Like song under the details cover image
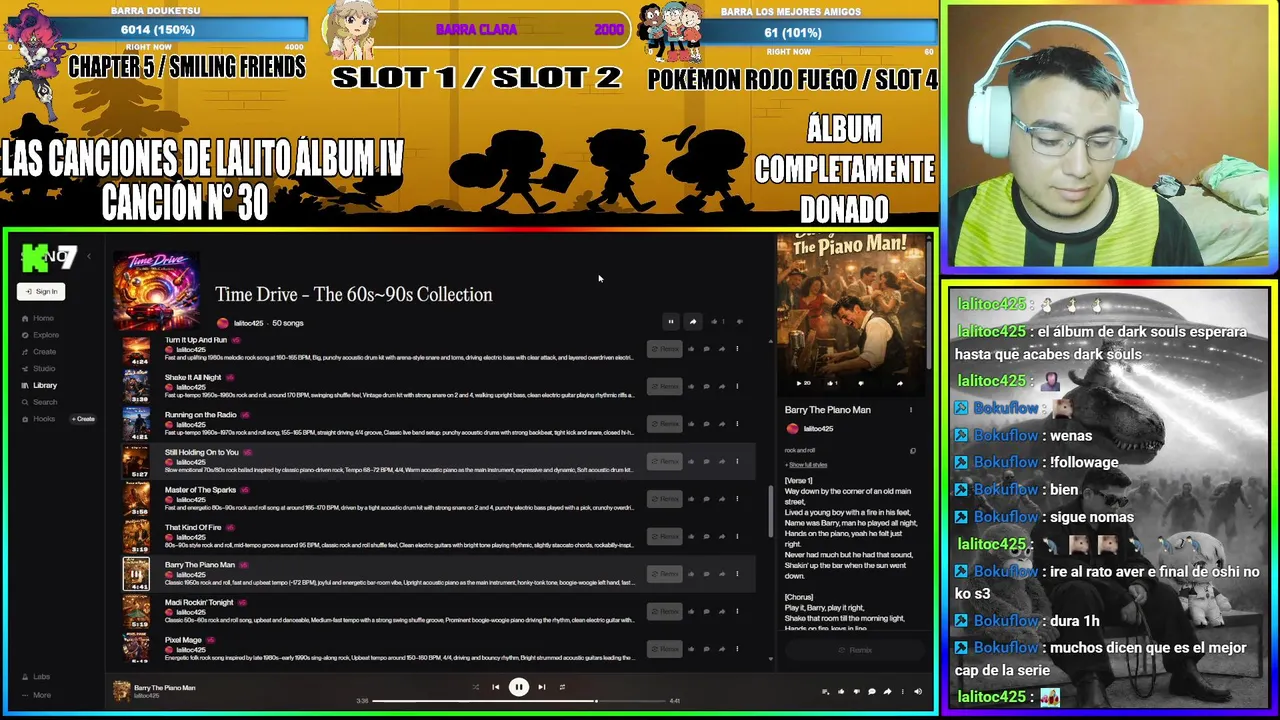 pos(831,383)
